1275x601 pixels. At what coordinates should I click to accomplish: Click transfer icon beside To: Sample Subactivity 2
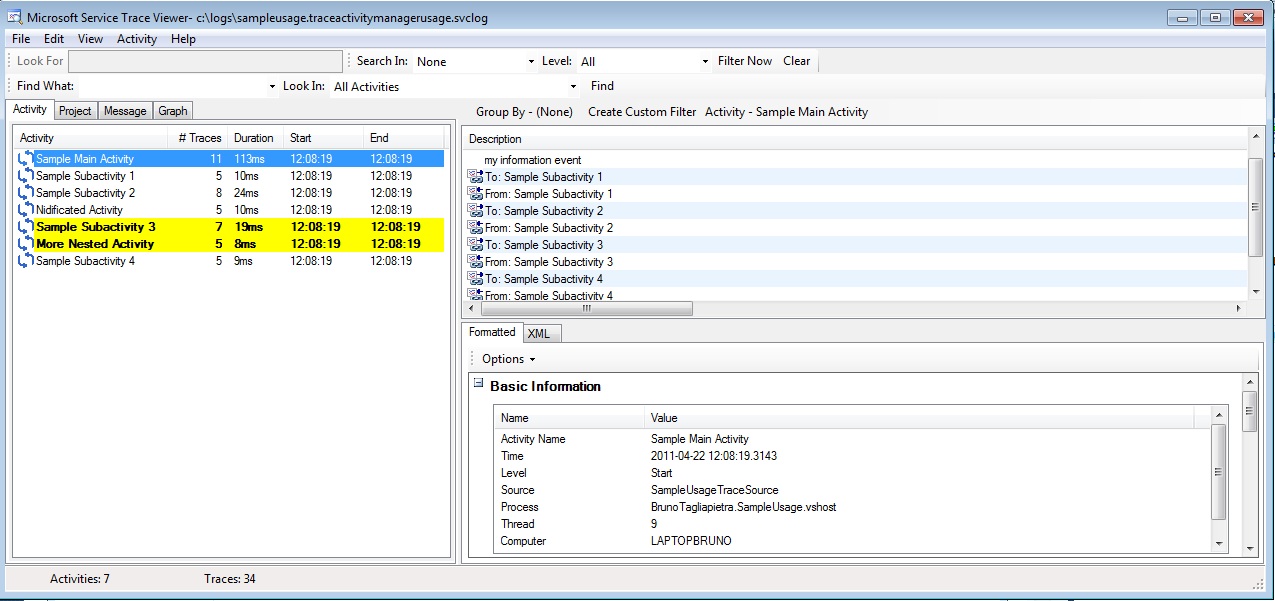[475, 211]
